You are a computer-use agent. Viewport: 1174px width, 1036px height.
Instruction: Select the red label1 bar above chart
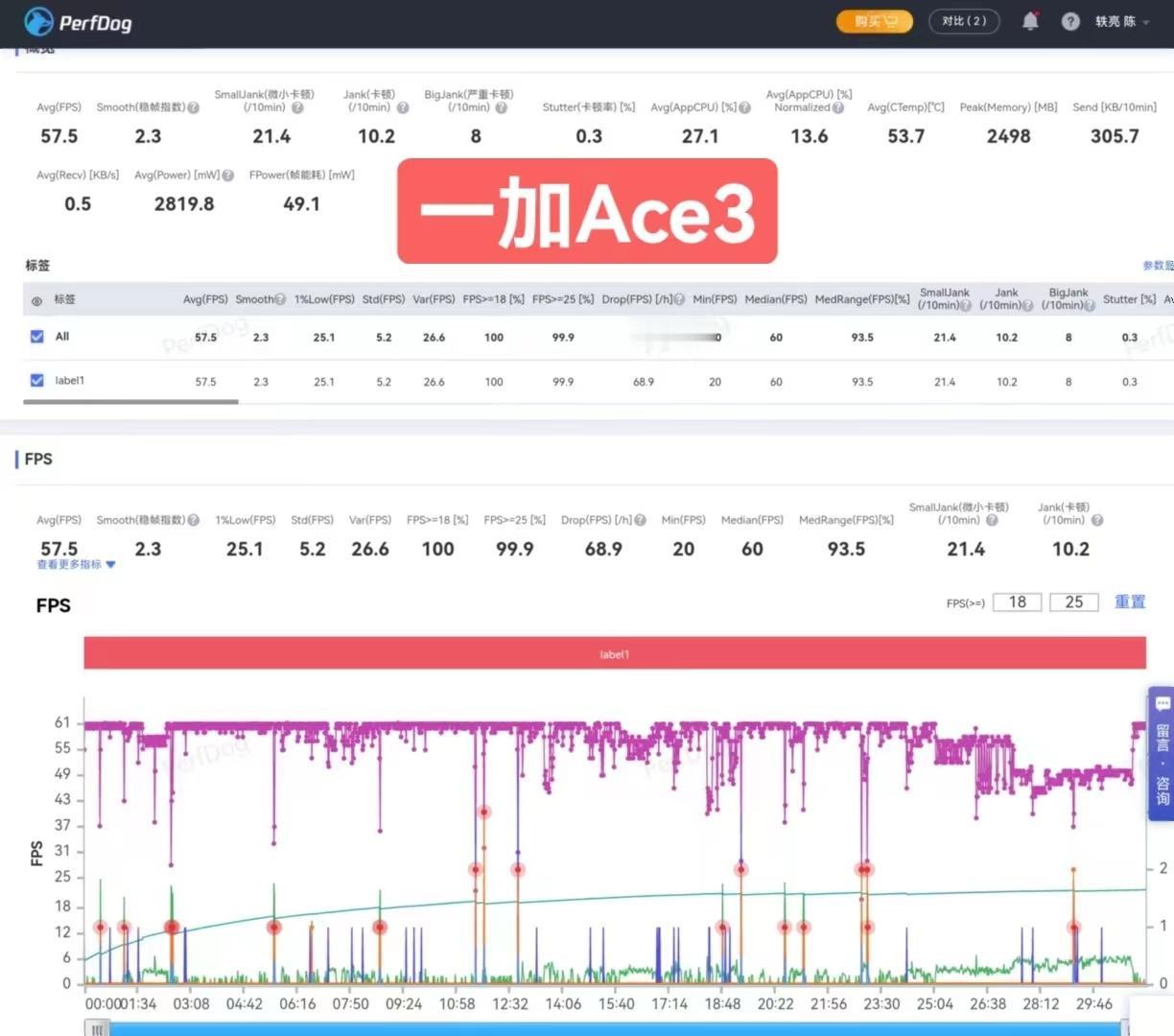(x=615, y=653)
